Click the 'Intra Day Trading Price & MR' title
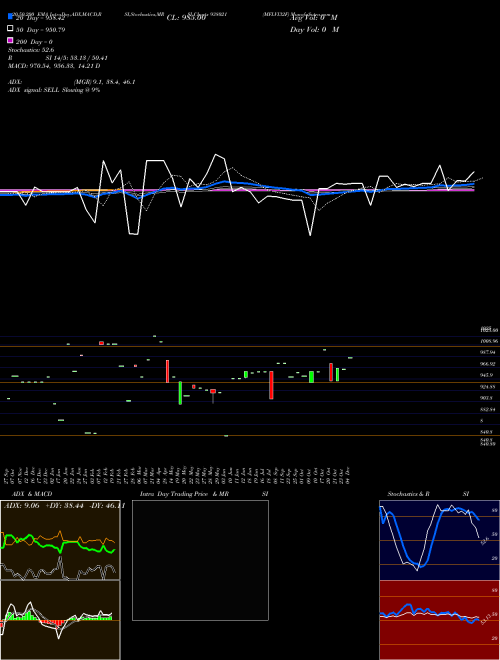This screenshot has width=500, height=660. click(x=184, y=494)
